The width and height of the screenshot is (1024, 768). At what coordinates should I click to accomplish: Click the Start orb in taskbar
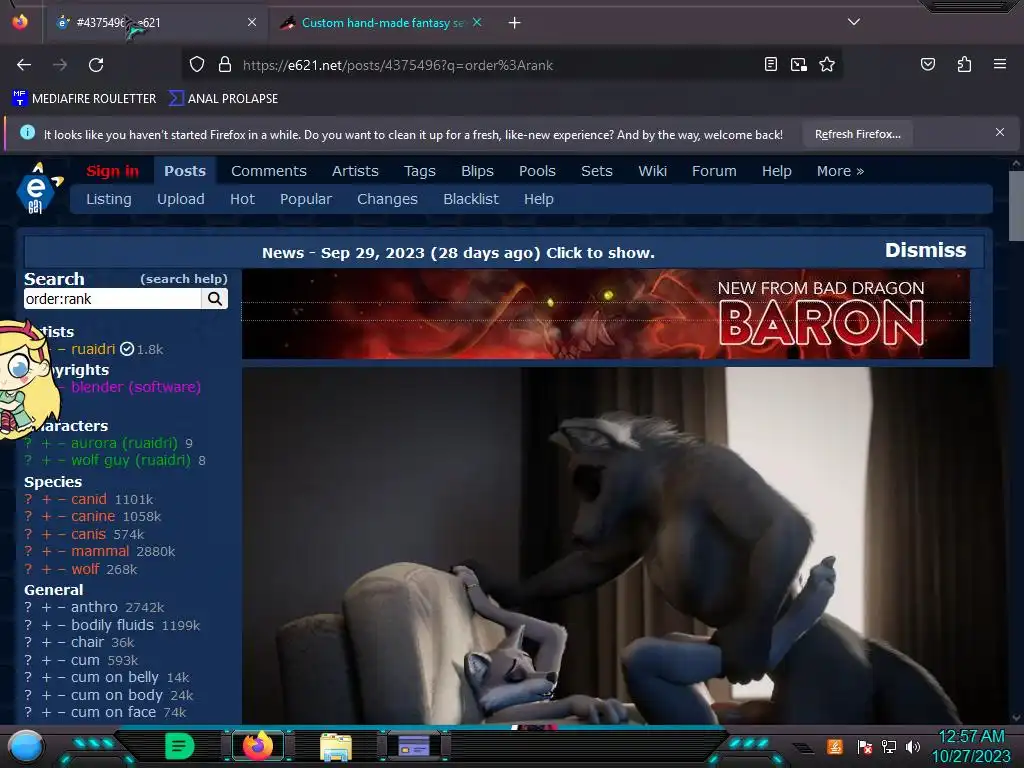tap(26, 746)
